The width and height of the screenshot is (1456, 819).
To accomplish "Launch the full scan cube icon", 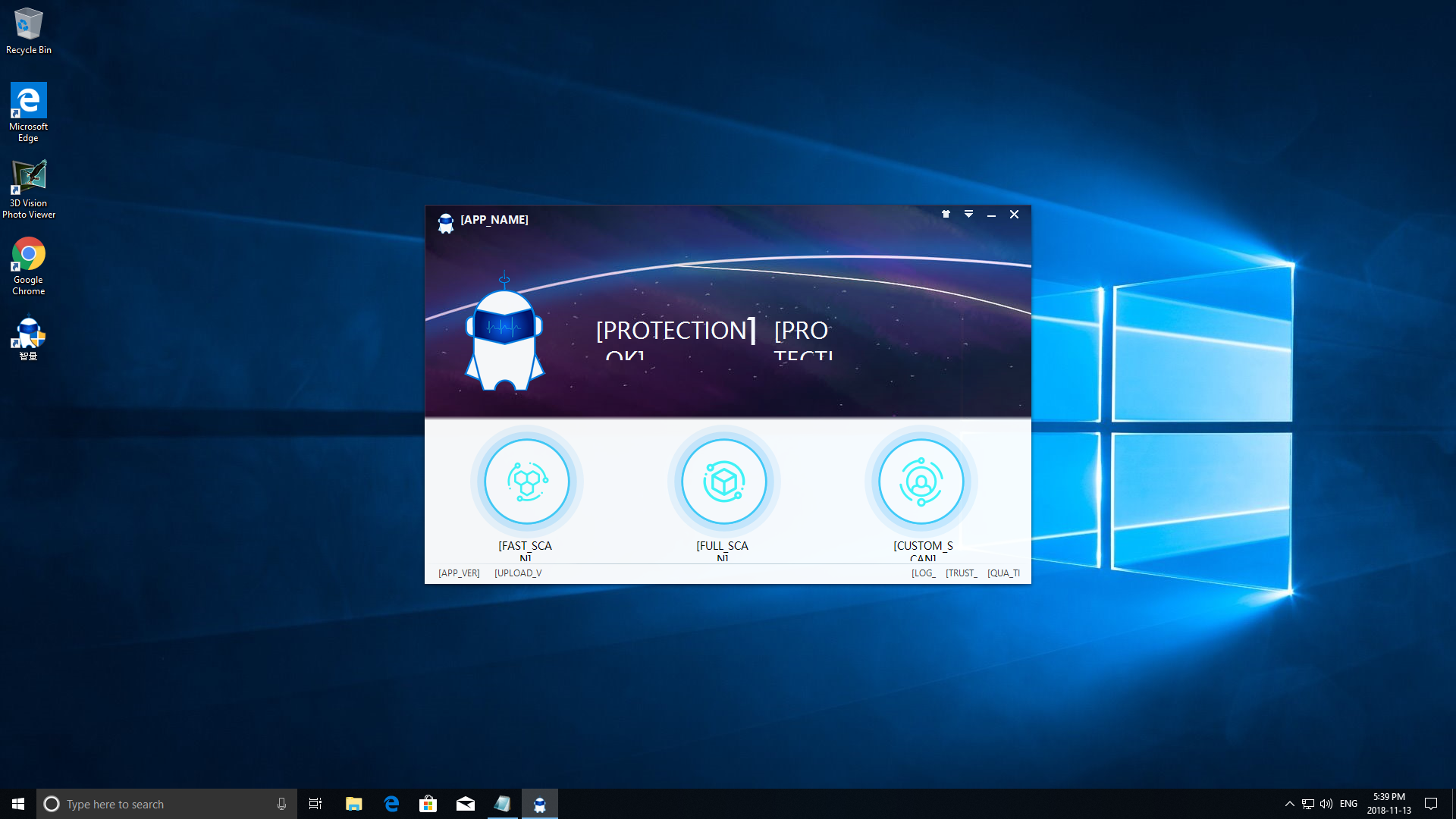I will click(723, 482).
